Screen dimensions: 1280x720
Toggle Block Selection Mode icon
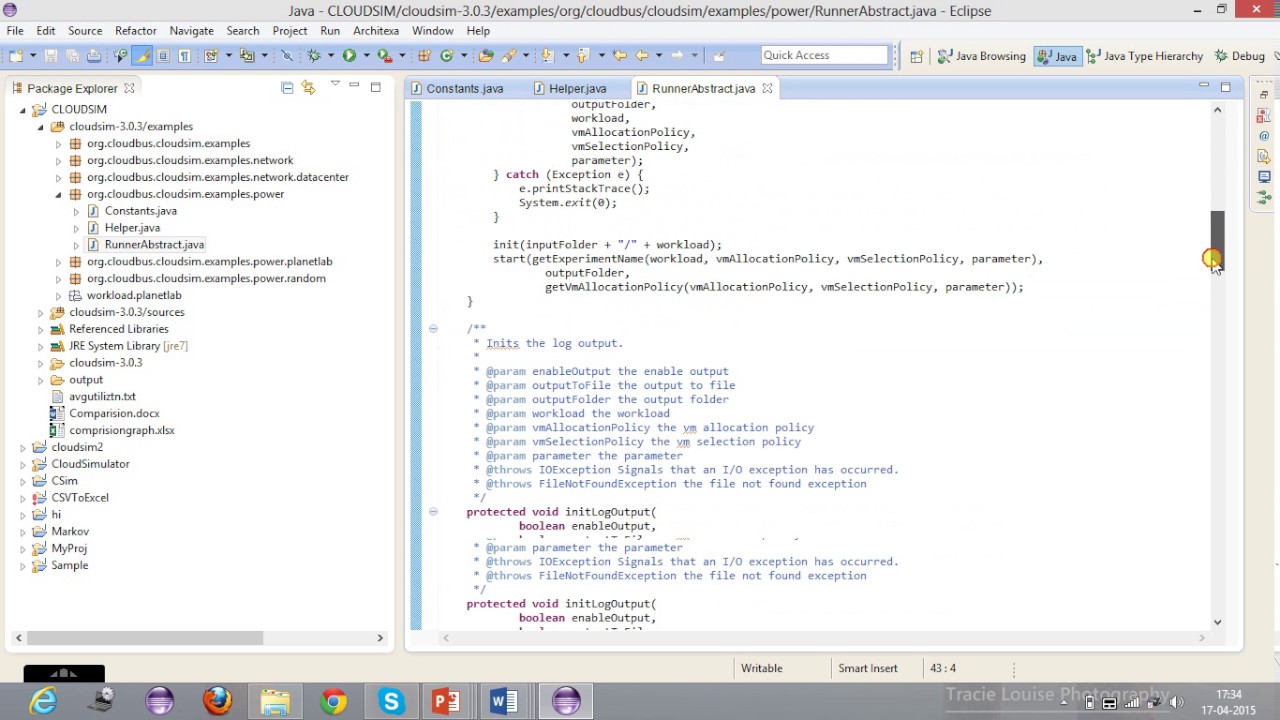[x=163, y=55]
